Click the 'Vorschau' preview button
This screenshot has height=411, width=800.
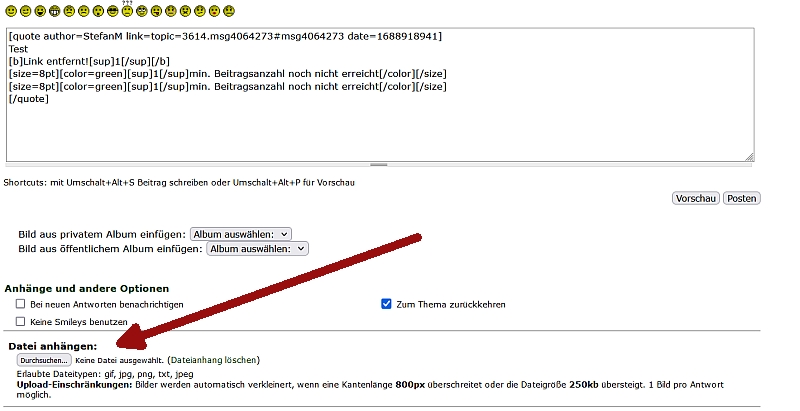(695, 198)
